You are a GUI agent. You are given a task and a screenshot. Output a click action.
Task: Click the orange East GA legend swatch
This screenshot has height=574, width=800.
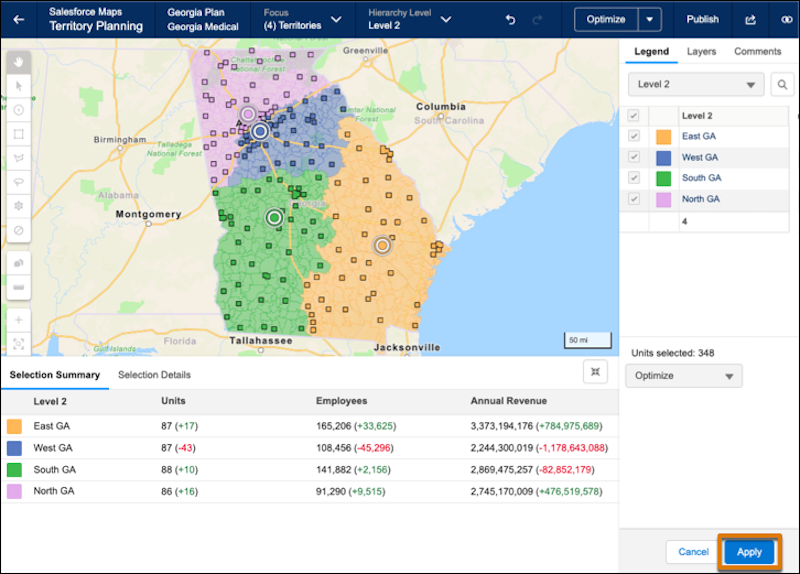pos(663,137)
